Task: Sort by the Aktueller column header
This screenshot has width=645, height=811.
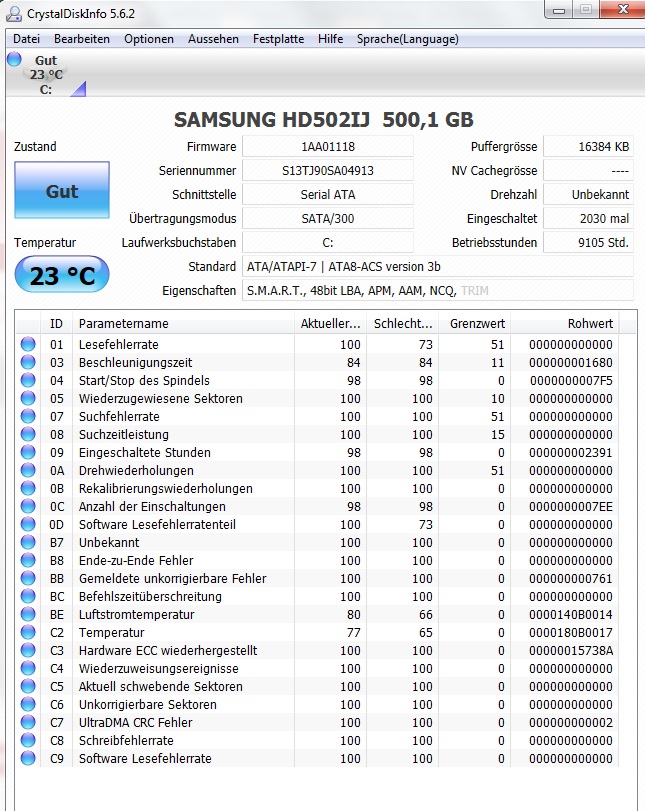Action: [x=330, y=324]
